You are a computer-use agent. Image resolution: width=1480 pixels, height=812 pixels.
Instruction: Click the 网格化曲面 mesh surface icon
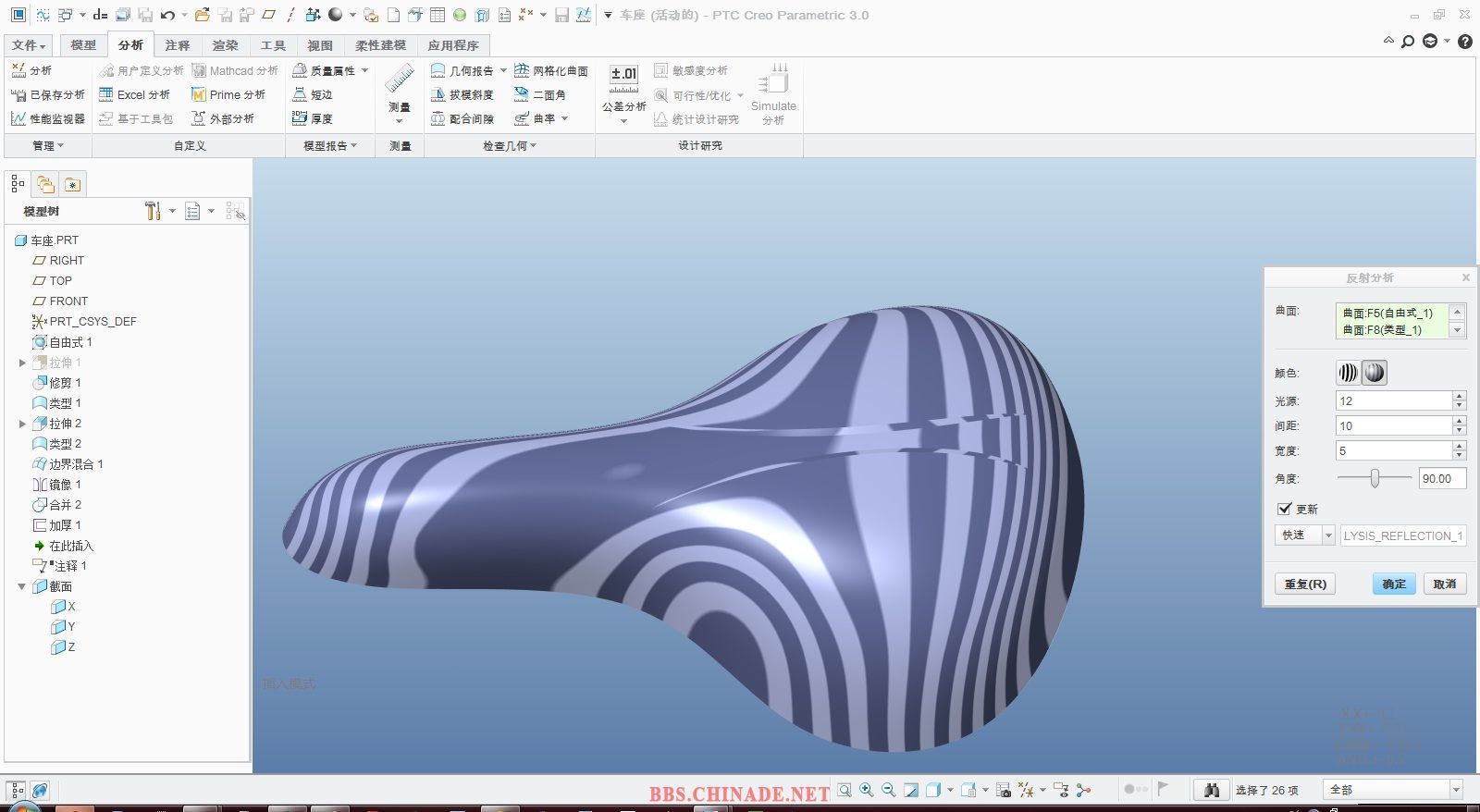click(x=523, y=70)
